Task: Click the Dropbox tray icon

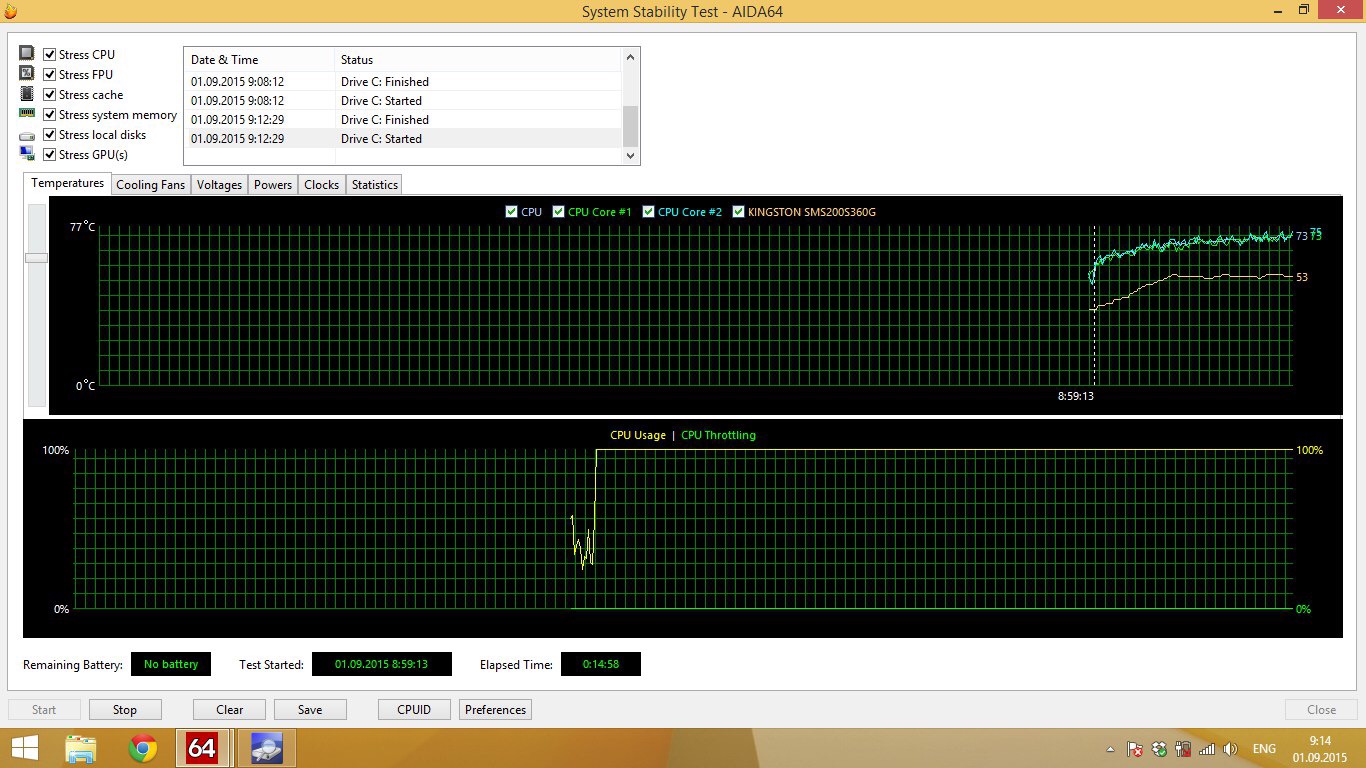Action: tap(1159, 749)
